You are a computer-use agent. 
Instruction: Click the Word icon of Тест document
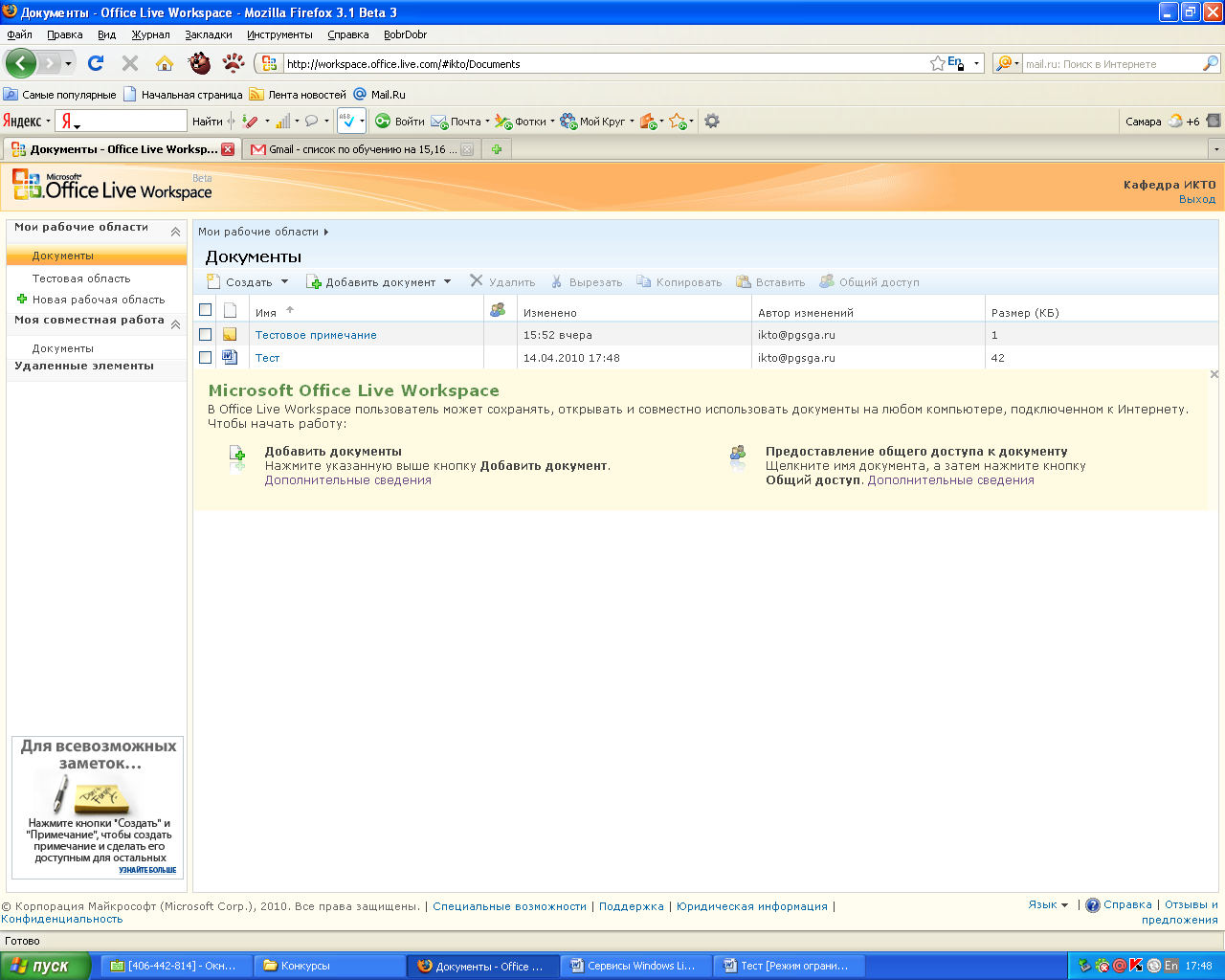[x=230, y=357]
